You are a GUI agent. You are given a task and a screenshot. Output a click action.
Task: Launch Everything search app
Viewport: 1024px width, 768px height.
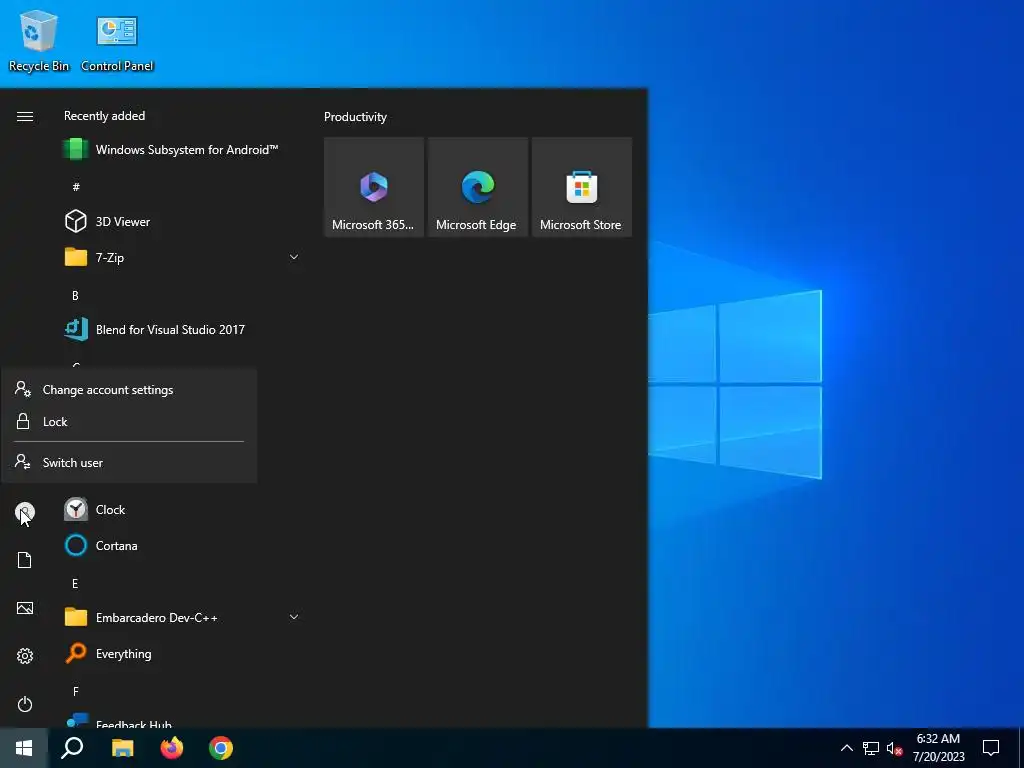coord(181,653)
